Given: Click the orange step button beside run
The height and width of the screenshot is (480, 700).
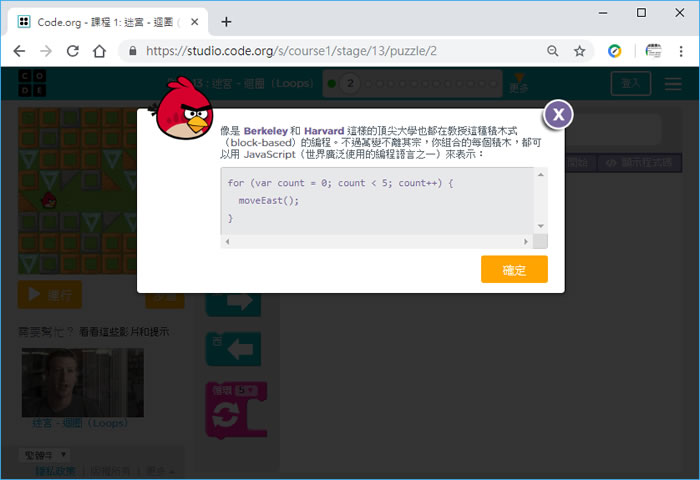Looking at the screenshot, I should (x=165, y=301).
